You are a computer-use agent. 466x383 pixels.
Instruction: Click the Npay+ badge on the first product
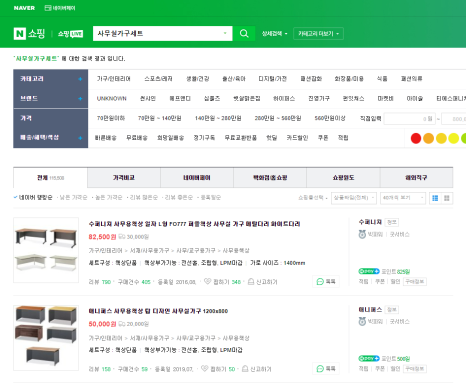coord(369,271)
